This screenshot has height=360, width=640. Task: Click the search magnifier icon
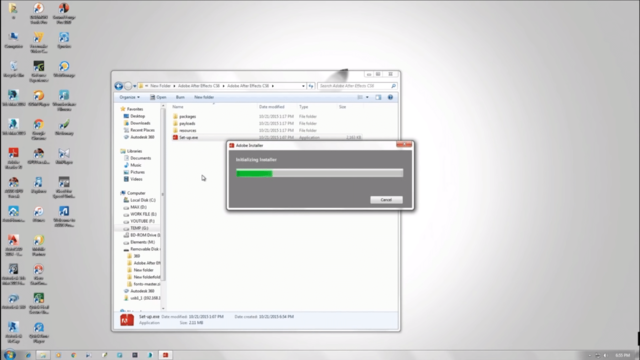[393, 86]
